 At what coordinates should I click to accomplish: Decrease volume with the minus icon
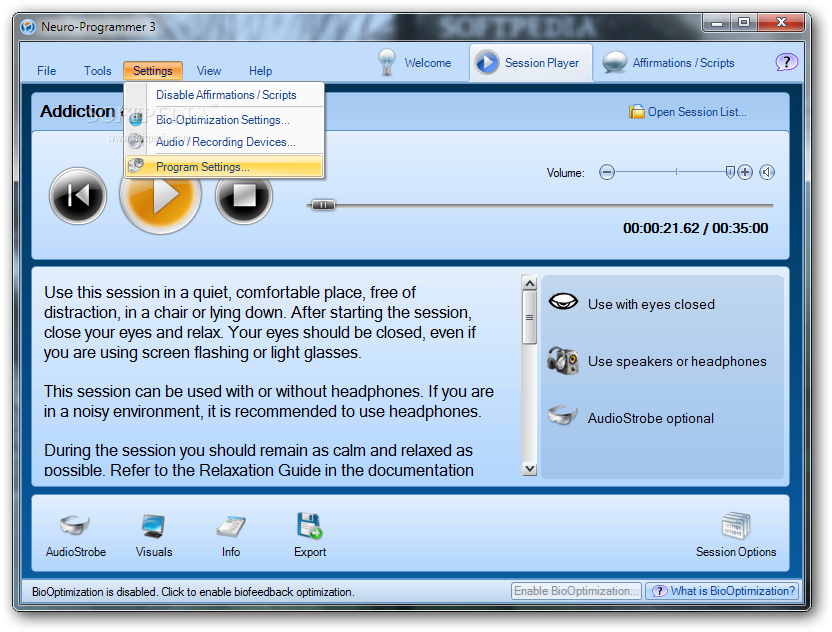[x=606, y=172]
